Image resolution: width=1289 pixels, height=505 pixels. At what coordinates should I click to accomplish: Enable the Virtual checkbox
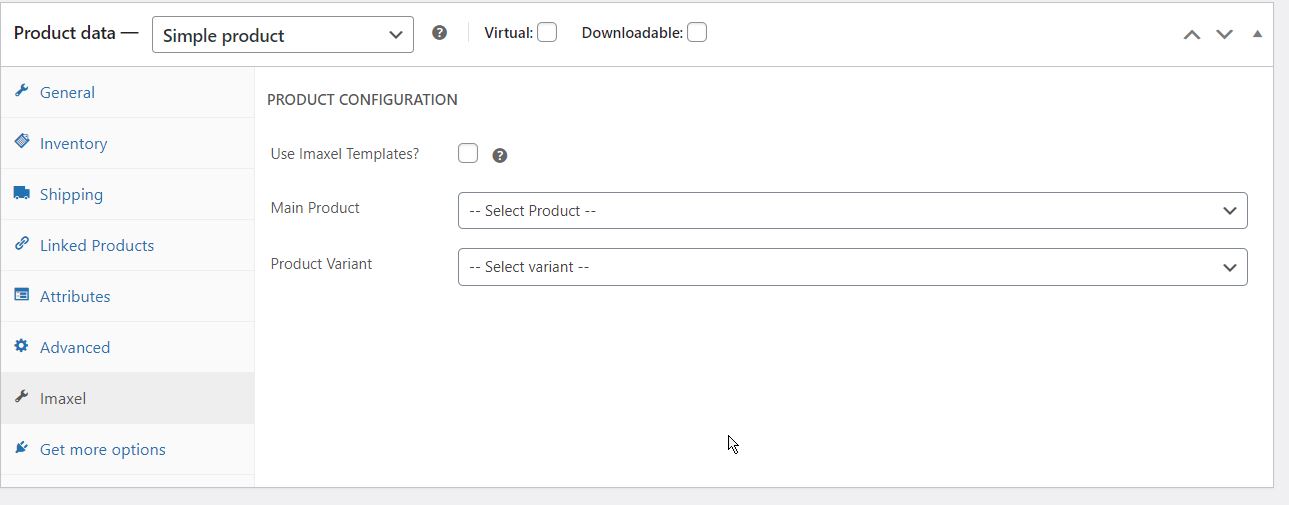(547, 33)
